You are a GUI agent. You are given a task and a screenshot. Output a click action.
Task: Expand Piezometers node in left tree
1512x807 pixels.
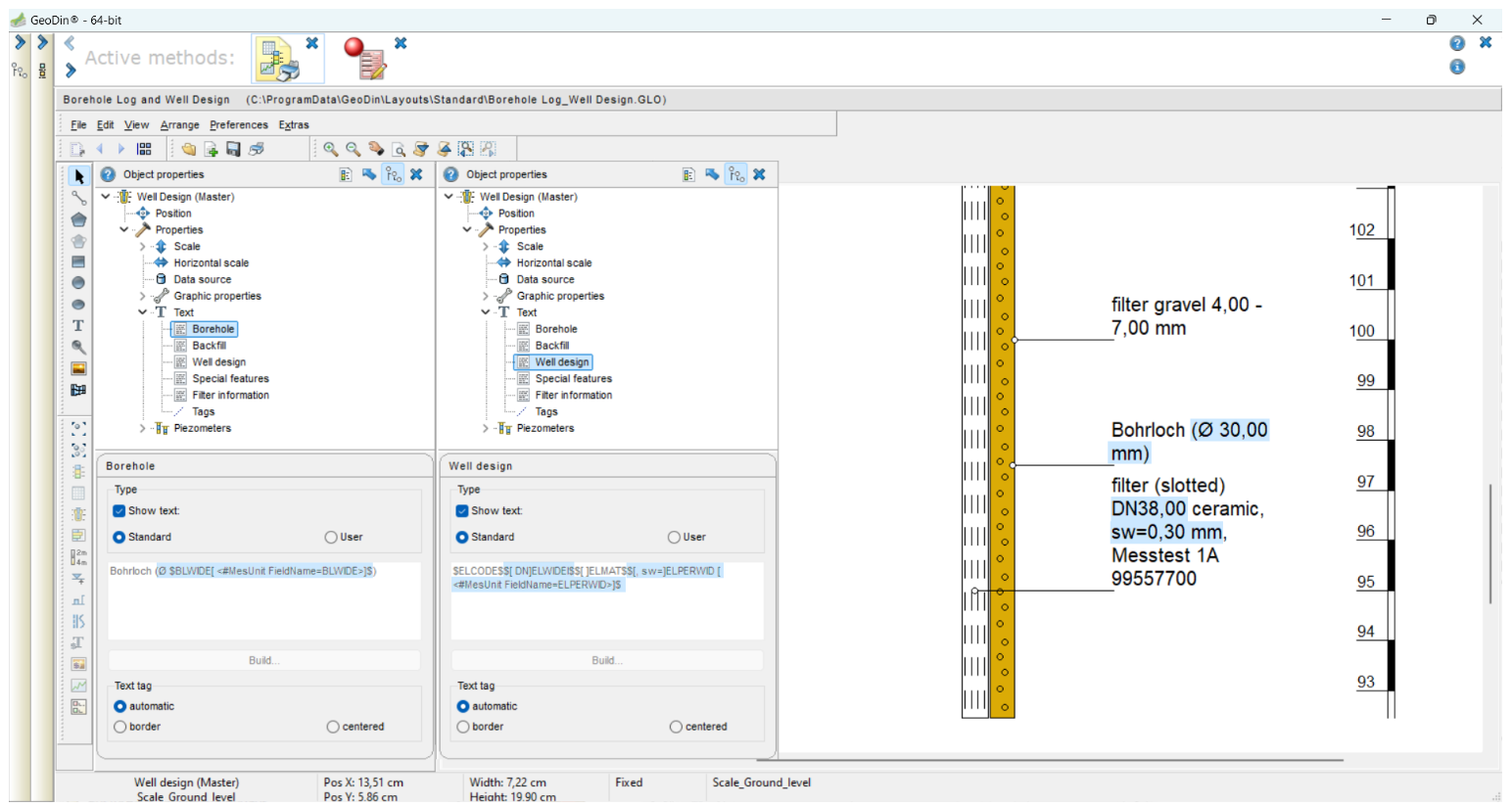coord(142,429)
